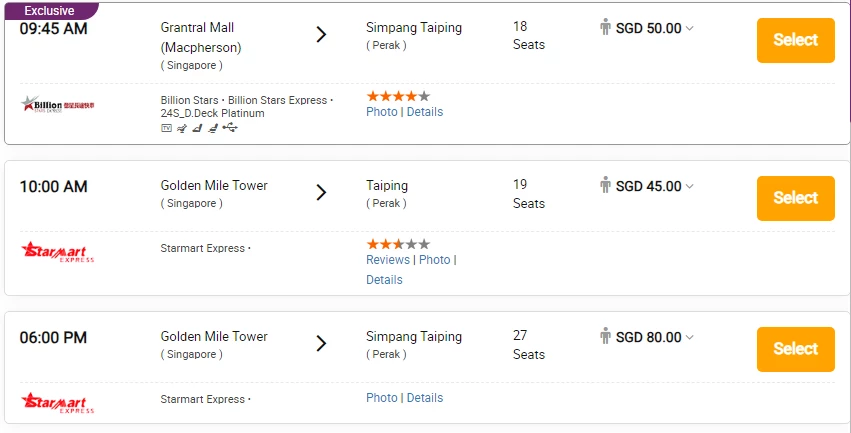Open Reviews for the 10:00 AM Starmart trip
851x433 pixels.
coord(388,260)
